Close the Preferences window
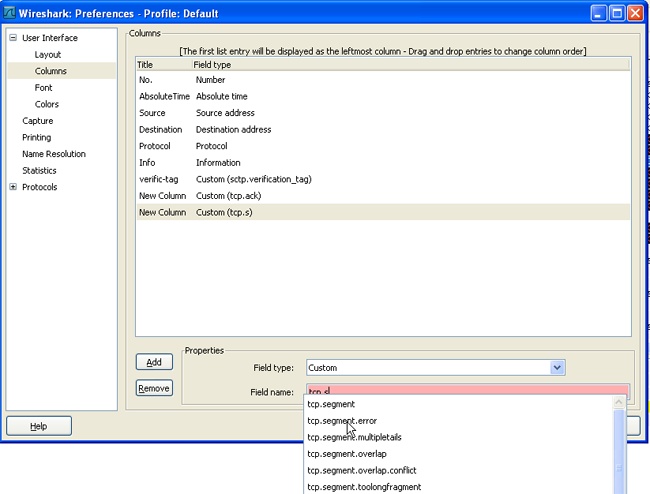650x494 pixels. (x=635, y=13)
